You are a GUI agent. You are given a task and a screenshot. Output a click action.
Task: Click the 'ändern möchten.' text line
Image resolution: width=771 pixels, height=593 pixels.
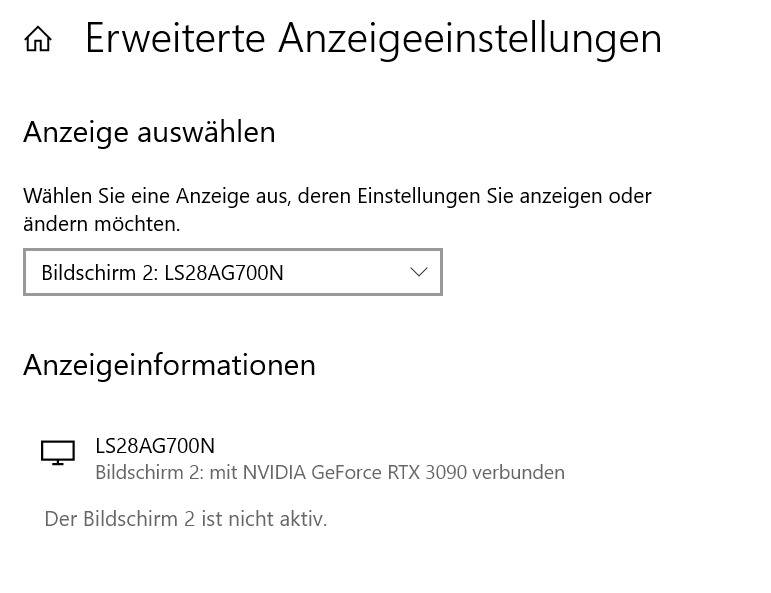pyautogui.click(x=102, y=224)
